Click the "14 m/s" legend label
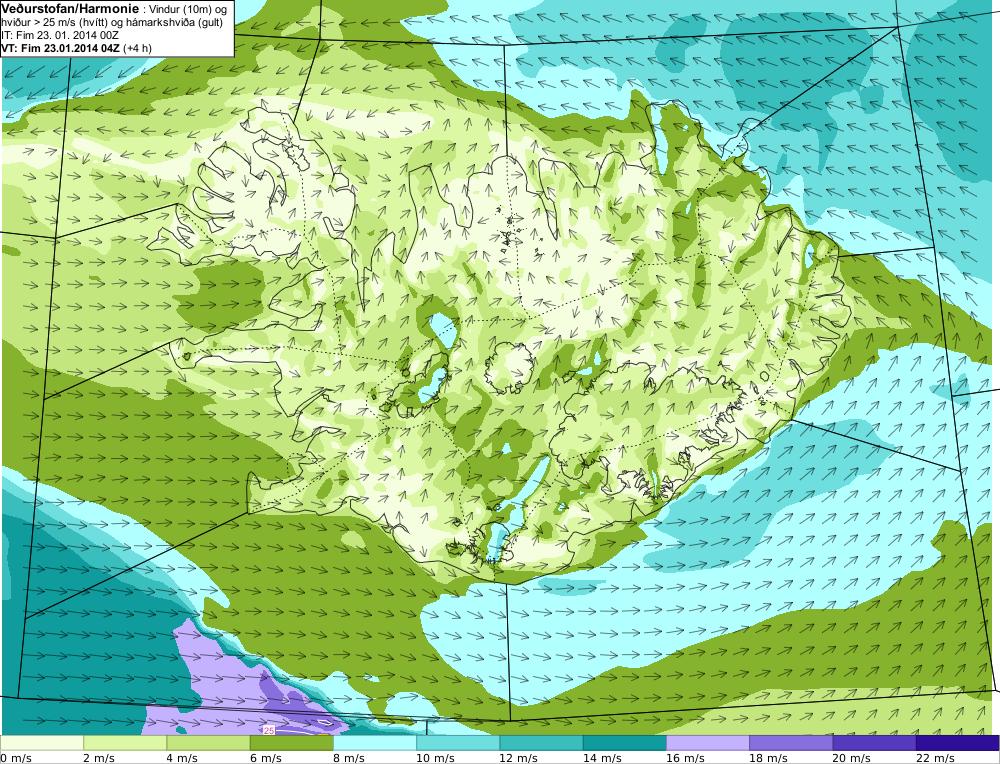Image resolution: width=1000 pixels, height=764 pixels. pyautogui.click(x=602, y=758)
